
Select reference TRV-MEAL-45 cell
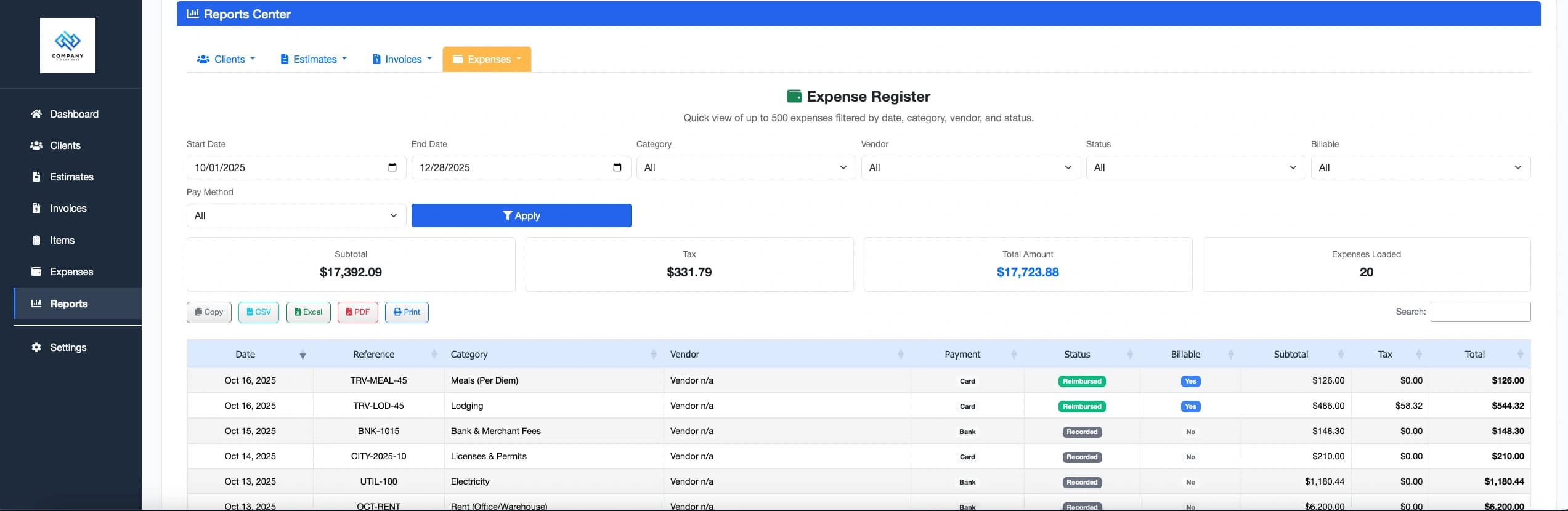[x=378, y=380]
